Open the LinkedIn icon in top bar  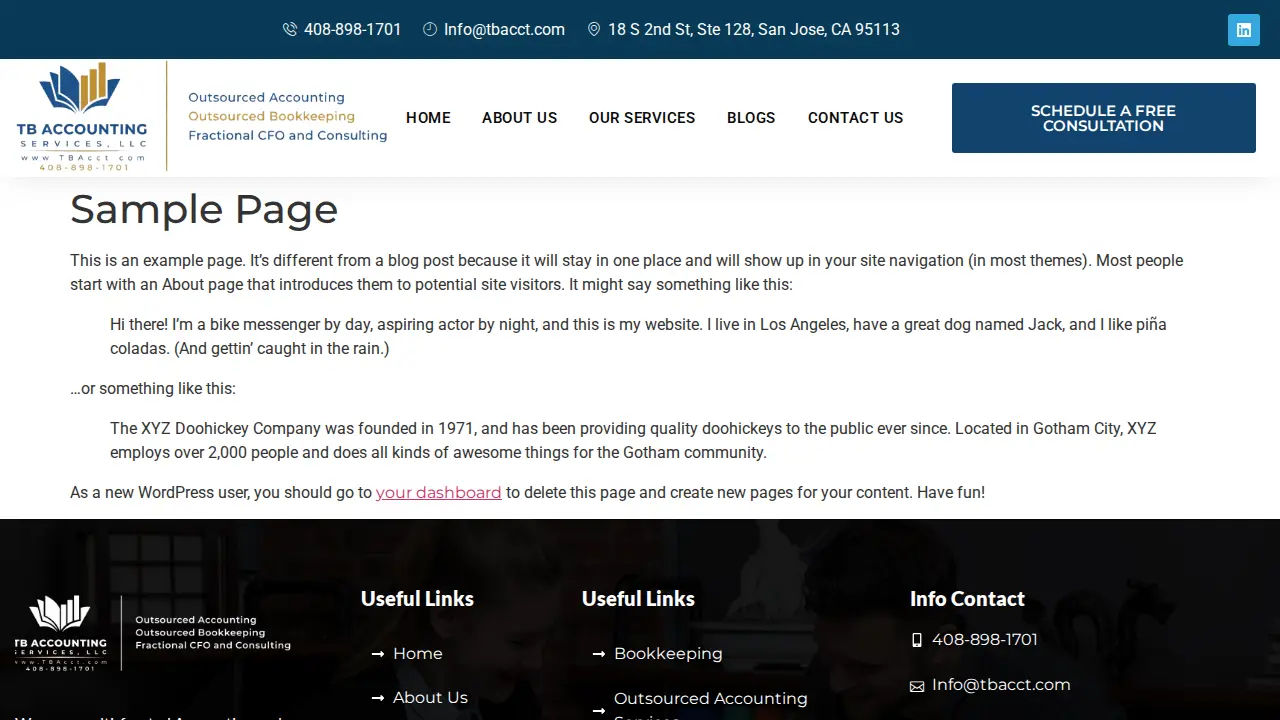pyautogui.click(x=1243, y=30)
